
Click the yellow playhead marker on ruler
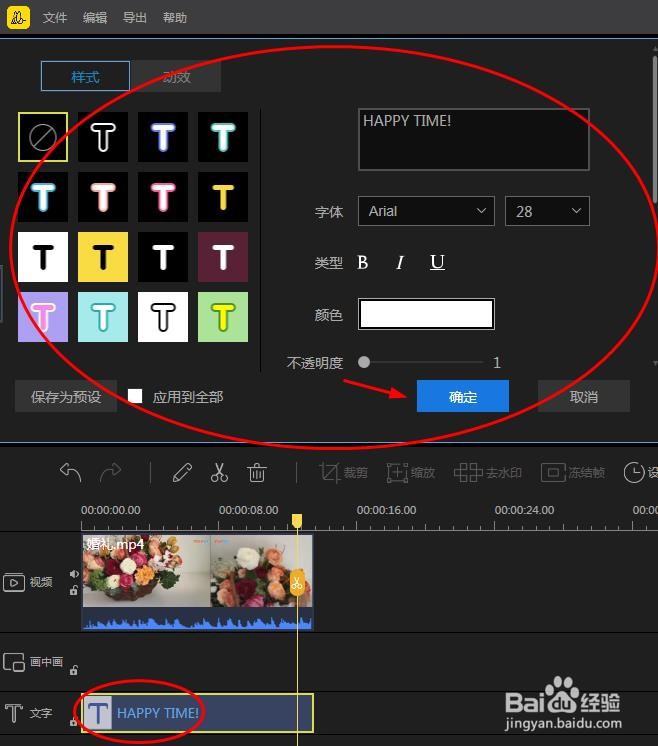(297, 520)
